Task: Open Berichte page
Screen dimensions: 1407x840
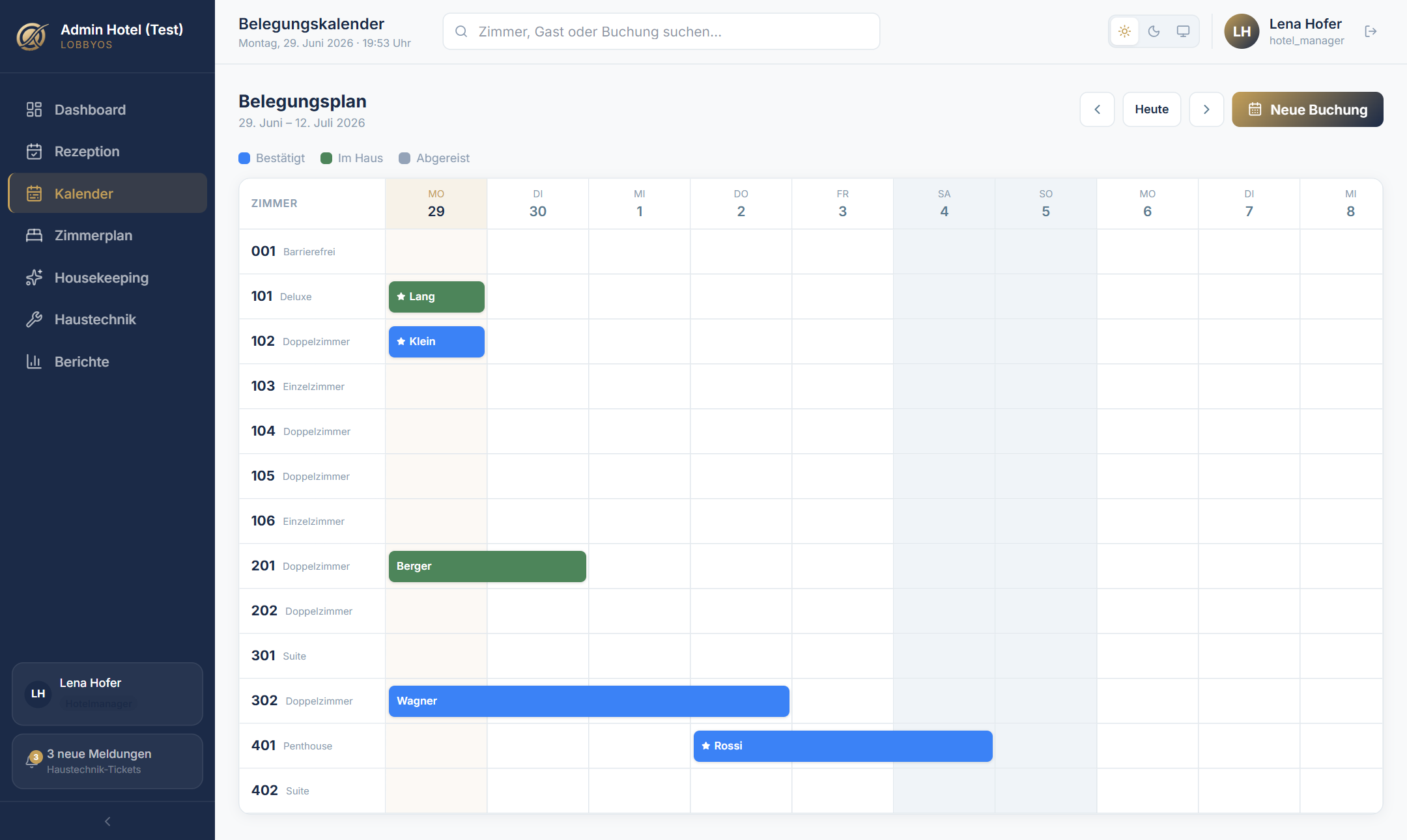Action: [x=107, y=361]
